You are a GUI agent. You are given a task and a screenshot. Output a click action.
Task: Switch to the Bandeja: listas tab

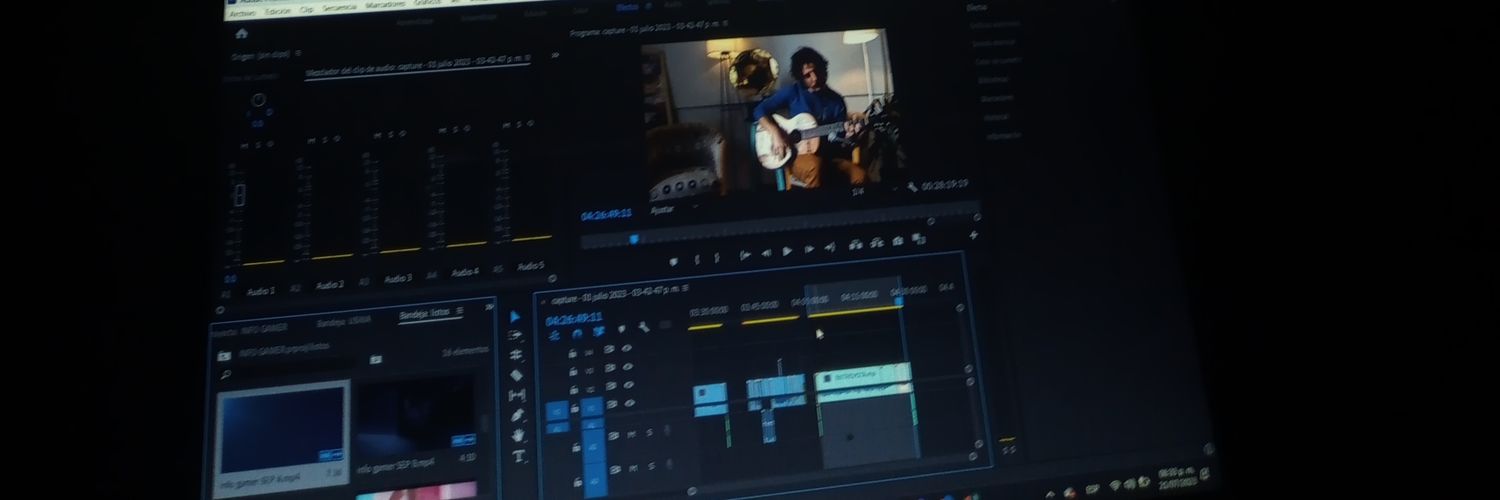pyautogui.click(x=425, y=315)
